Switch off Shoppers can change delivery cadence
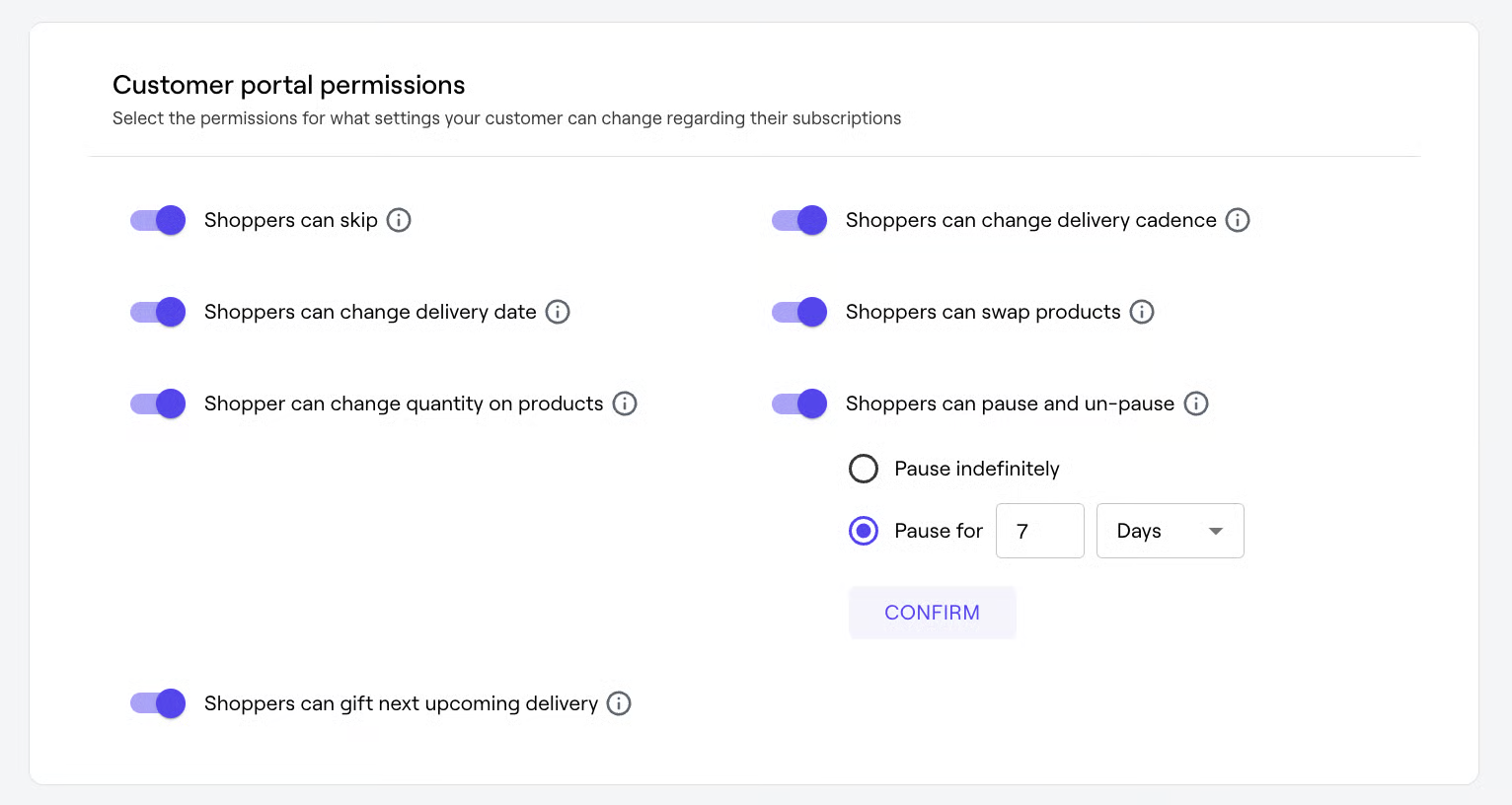Image resolution: width=1512 pixels, height=805 pixels. 799,220
